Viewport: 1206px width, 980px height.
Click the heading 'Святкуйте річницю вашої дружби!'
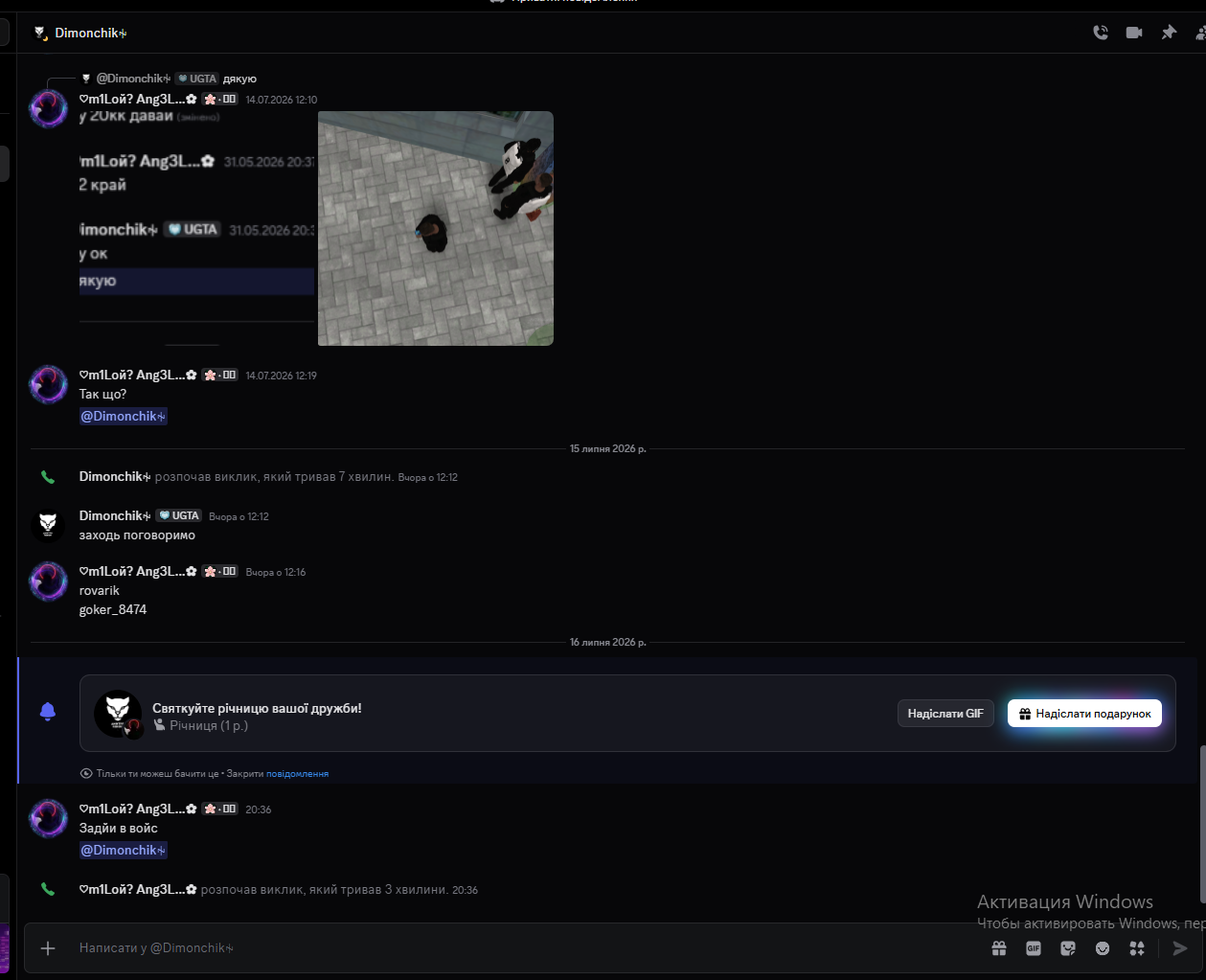click(x=257, y=709)
